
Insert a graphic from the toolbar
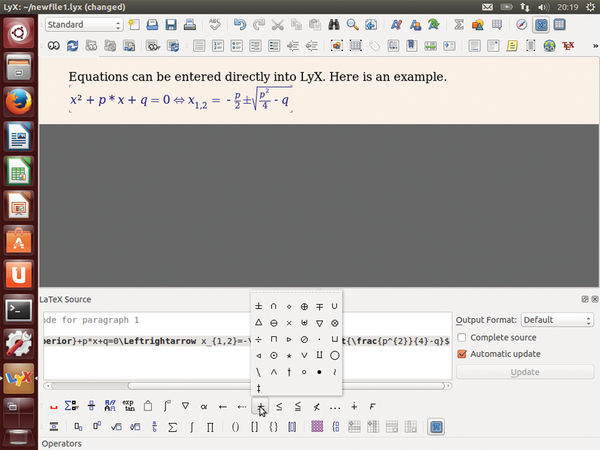pos(477,25)
